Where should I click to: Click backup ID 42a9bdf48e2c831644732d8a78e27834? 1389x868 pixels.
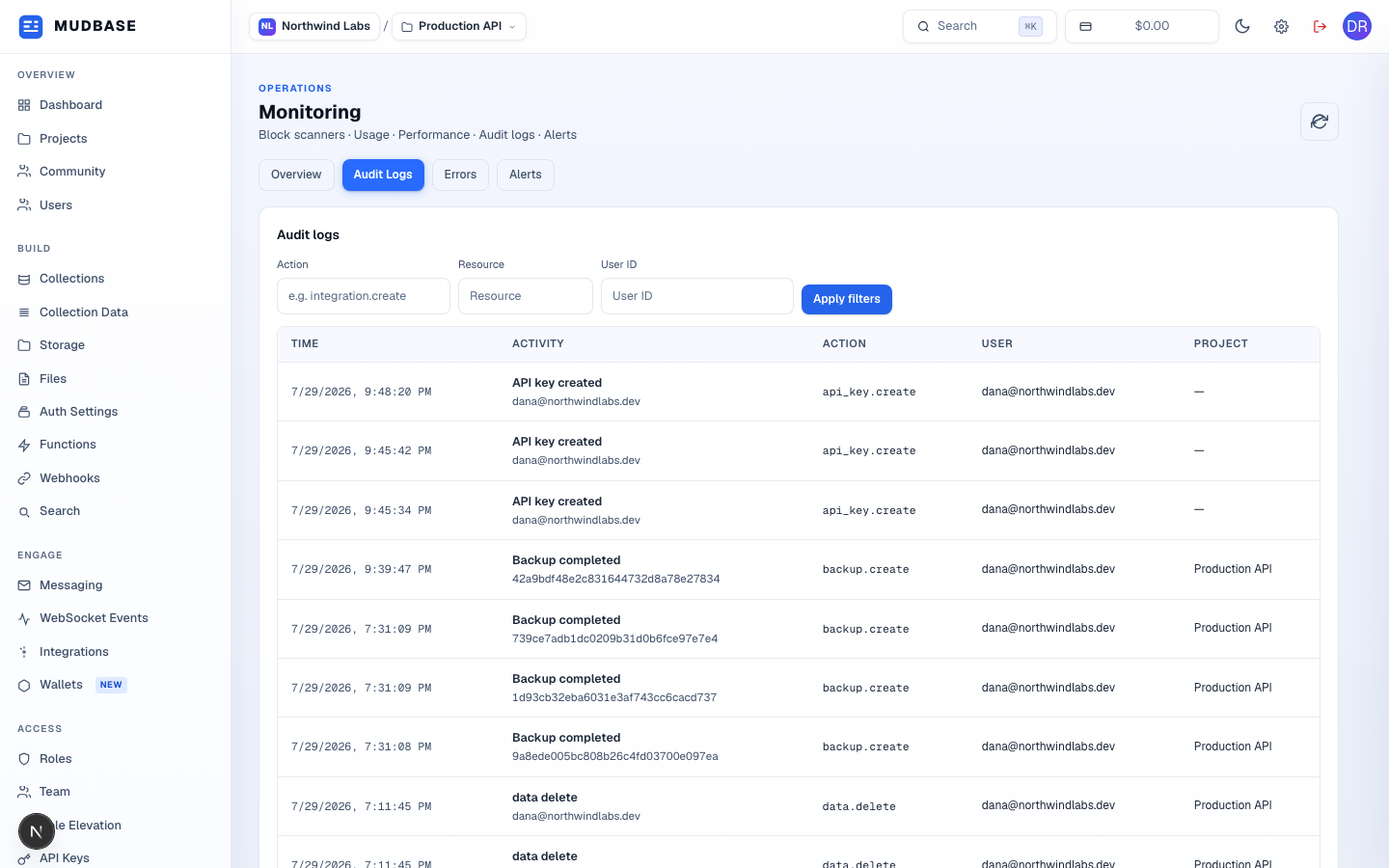616,579
